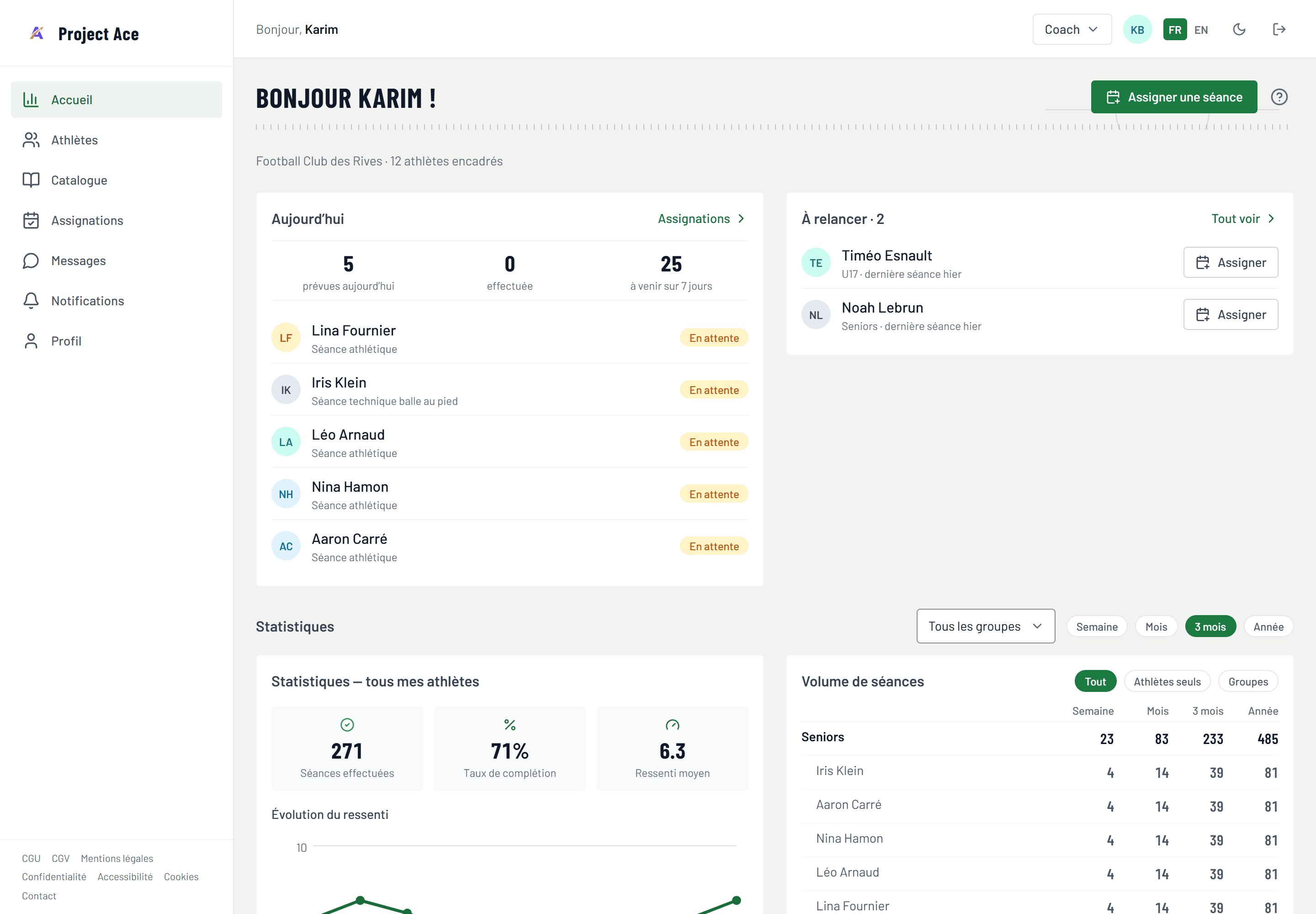
Task: Click chevron next to Tout voir
Action: coord(1271,219)
